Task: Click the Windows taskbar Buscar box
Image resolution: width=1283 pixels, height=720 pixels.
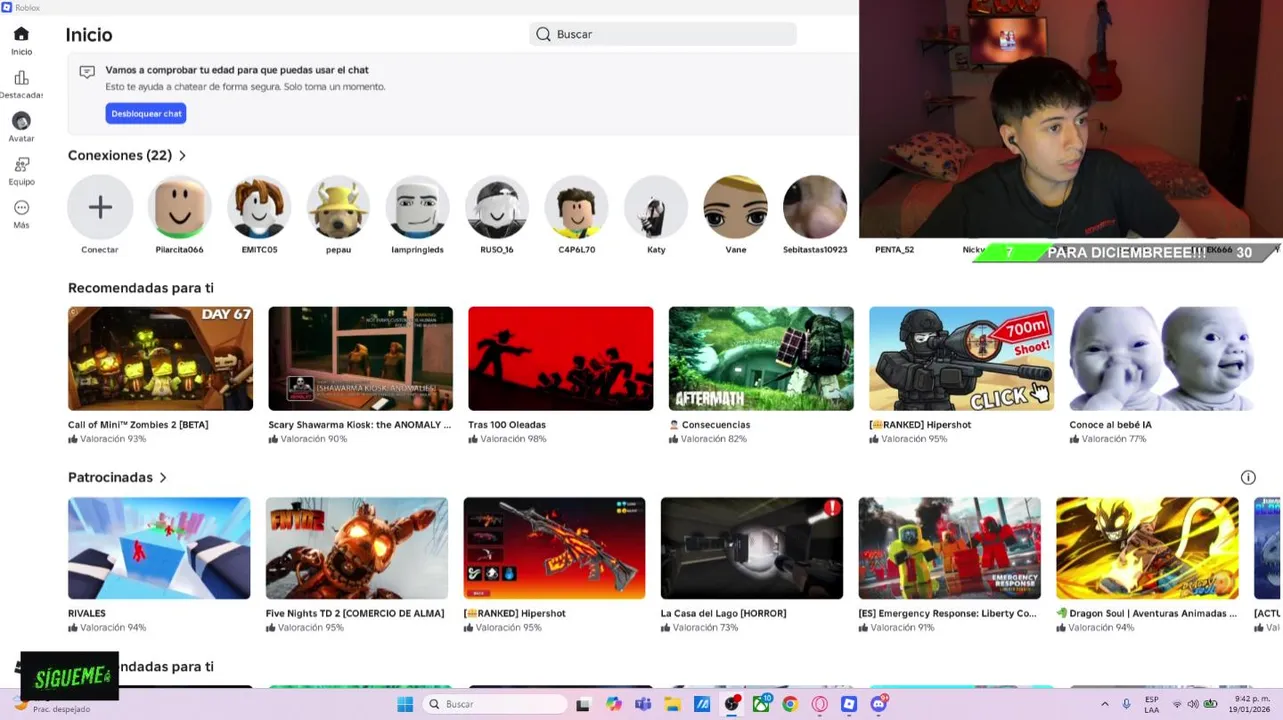Action: (495, 704)
